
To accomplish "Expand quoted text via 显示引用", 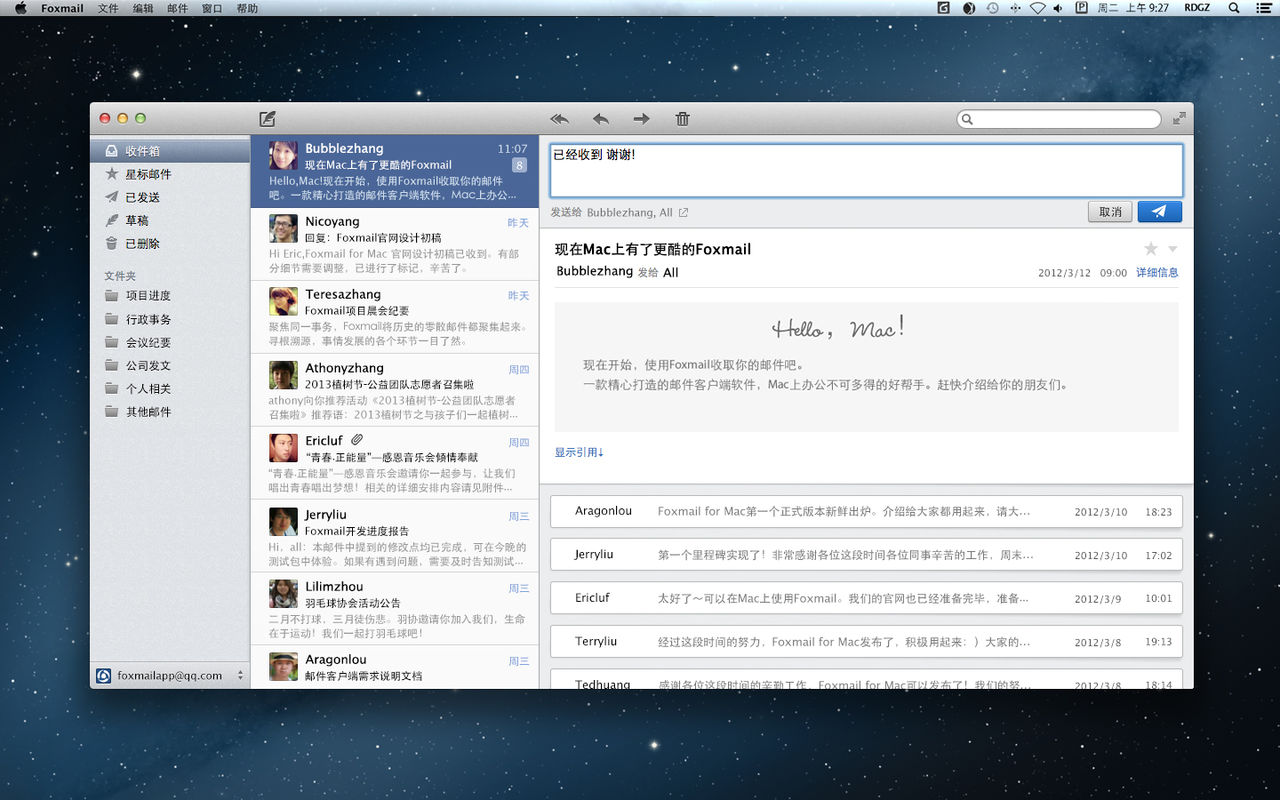I will tap(580, 452).
